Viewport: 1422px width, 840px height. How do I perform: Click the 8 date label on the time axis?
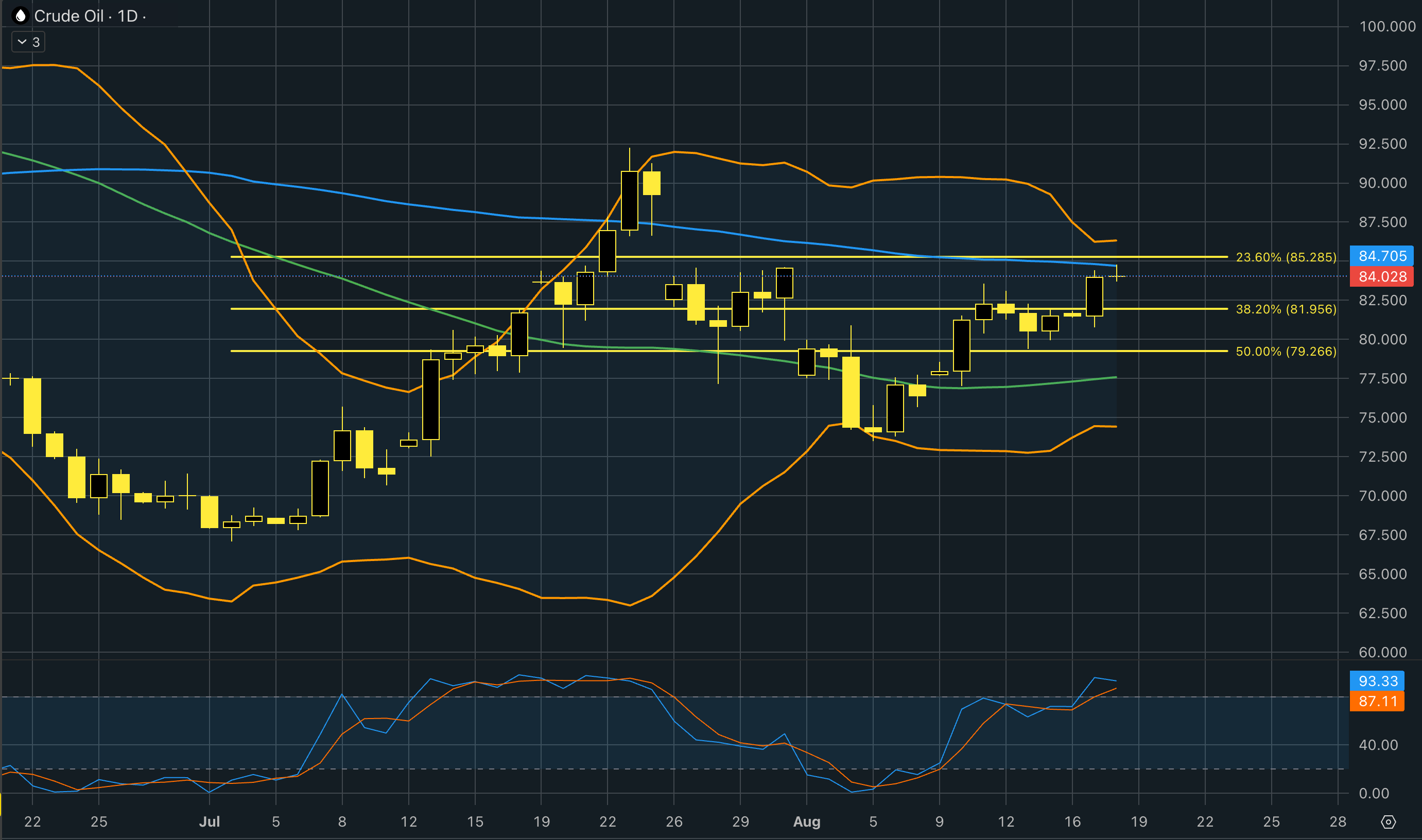tap(342, 821)
